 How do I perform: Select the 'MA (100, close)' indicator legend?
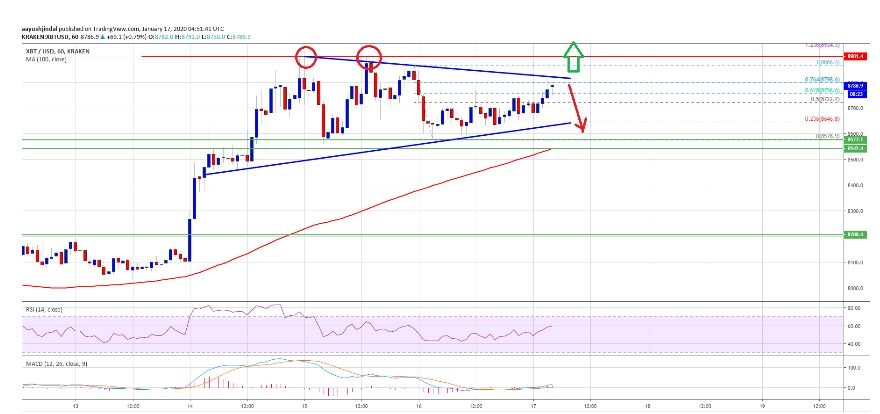click(x=44, y=58)
